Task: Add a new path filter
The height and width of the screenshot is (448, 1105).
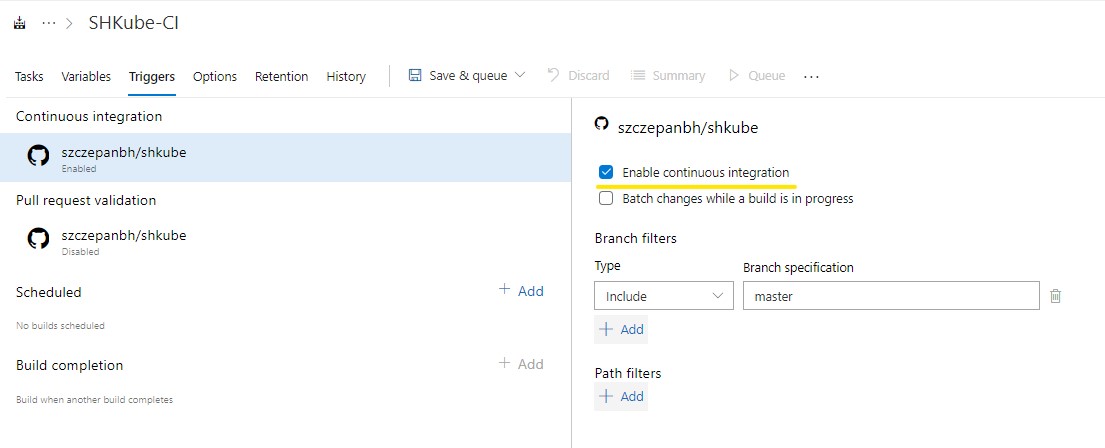Action: tap(621, 396)
